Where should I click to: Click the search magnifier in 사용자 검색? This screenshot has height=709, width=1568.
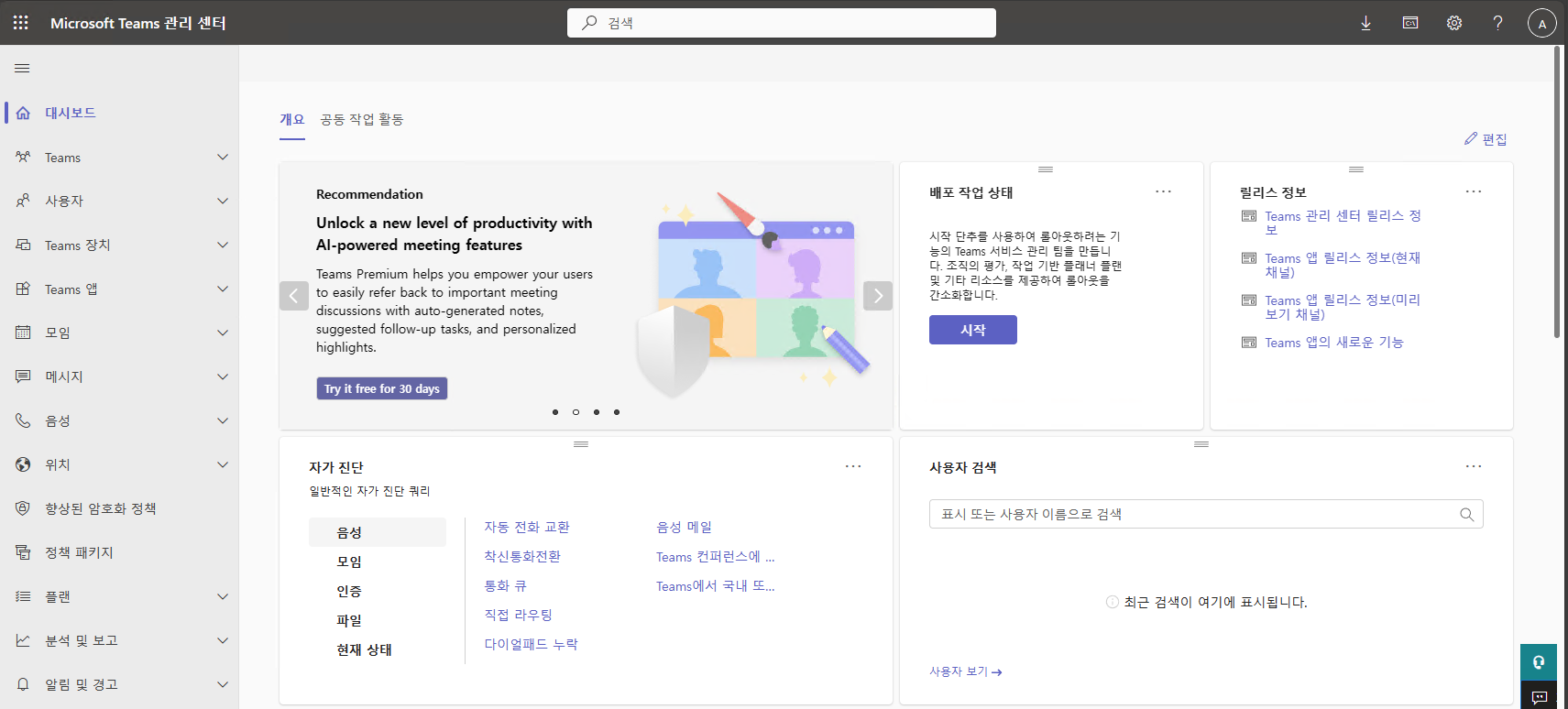click(x=1466, y=514)
